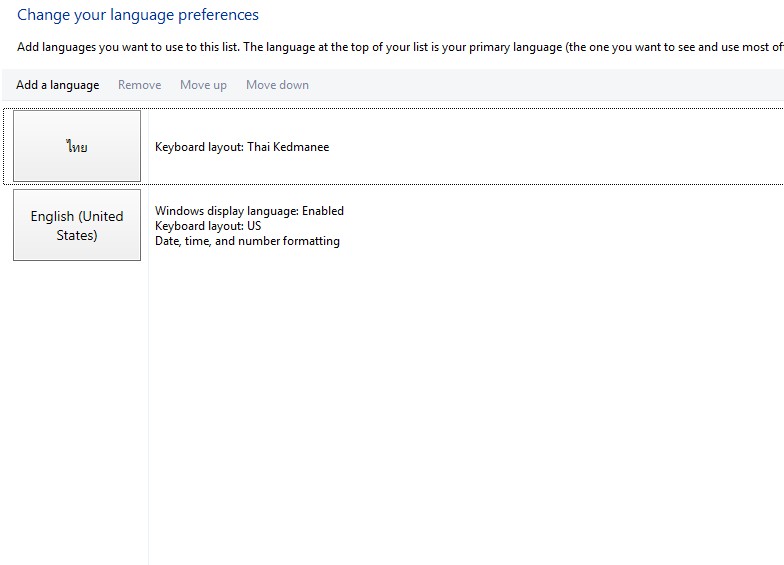Click blank space right of Thai Kedmanee
784x565 pixels.
click(x=555, y=147)
